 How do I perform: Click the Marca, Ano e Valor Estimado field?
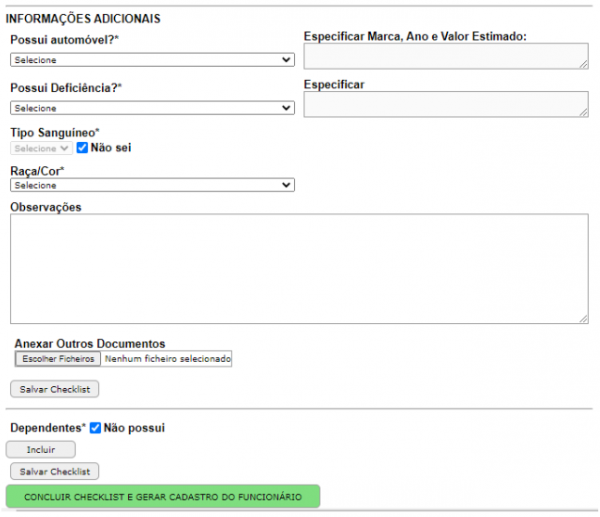click(x=446, y=57)
